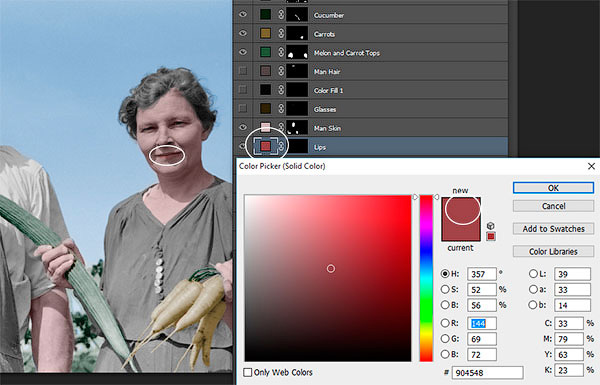Cancel the Color Picker dialog
600x385 pixels.
pyautogui.click(x=553, y=206)
